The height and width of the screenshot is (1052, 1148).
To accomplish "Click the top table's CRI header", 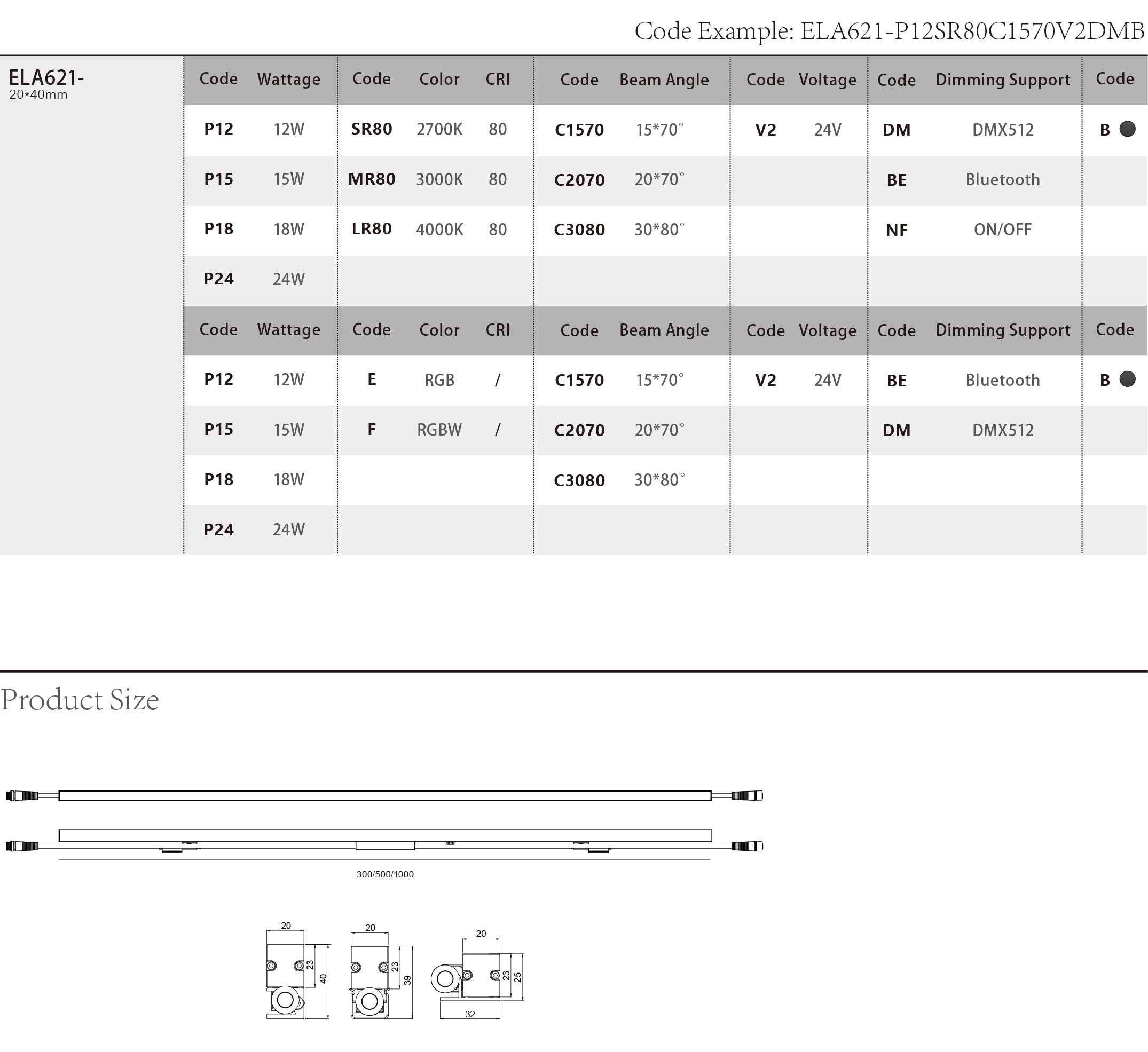I will coord(497,79).
